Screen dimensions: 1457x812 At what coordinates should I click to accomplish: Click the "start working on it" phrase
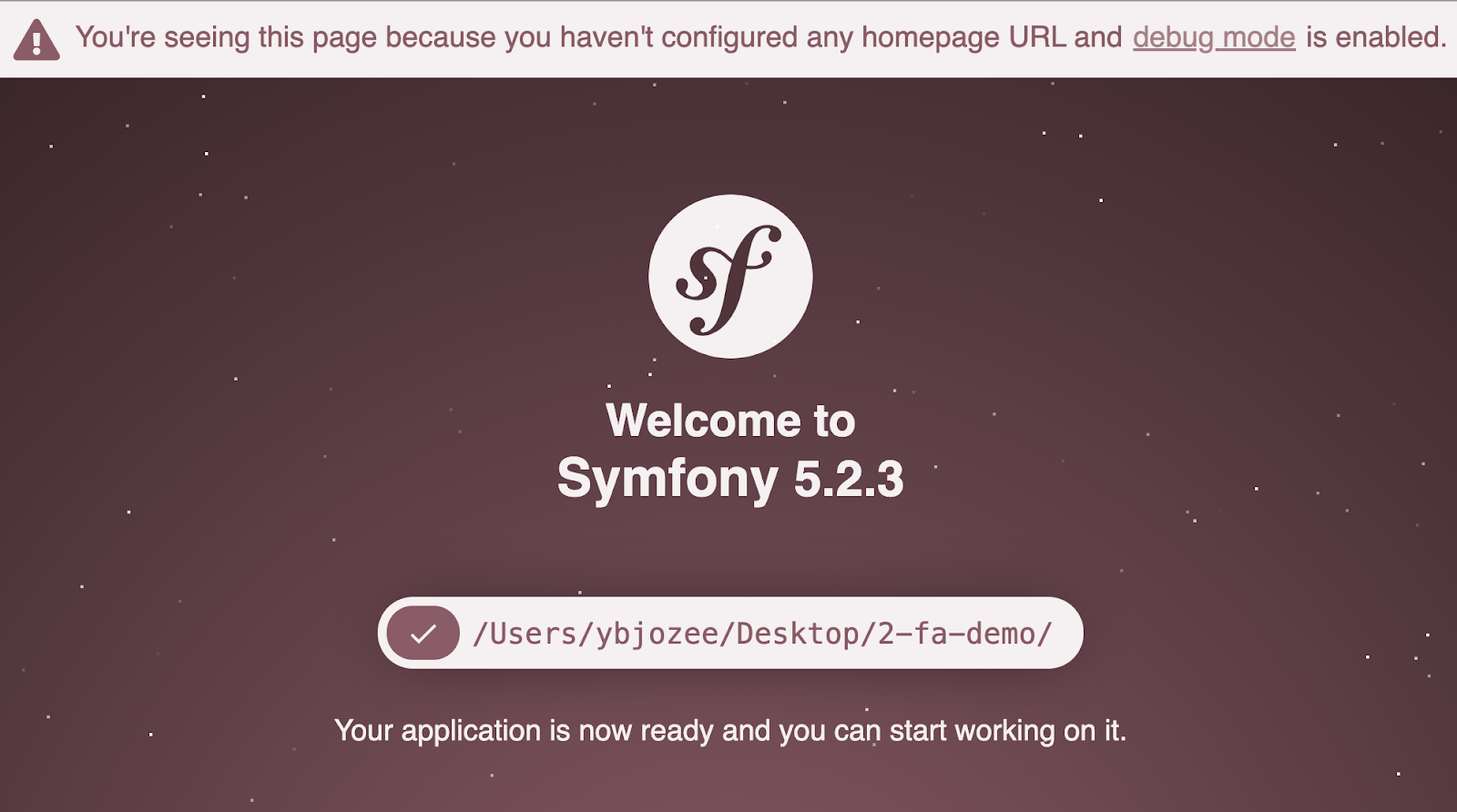coord(1007,730)
